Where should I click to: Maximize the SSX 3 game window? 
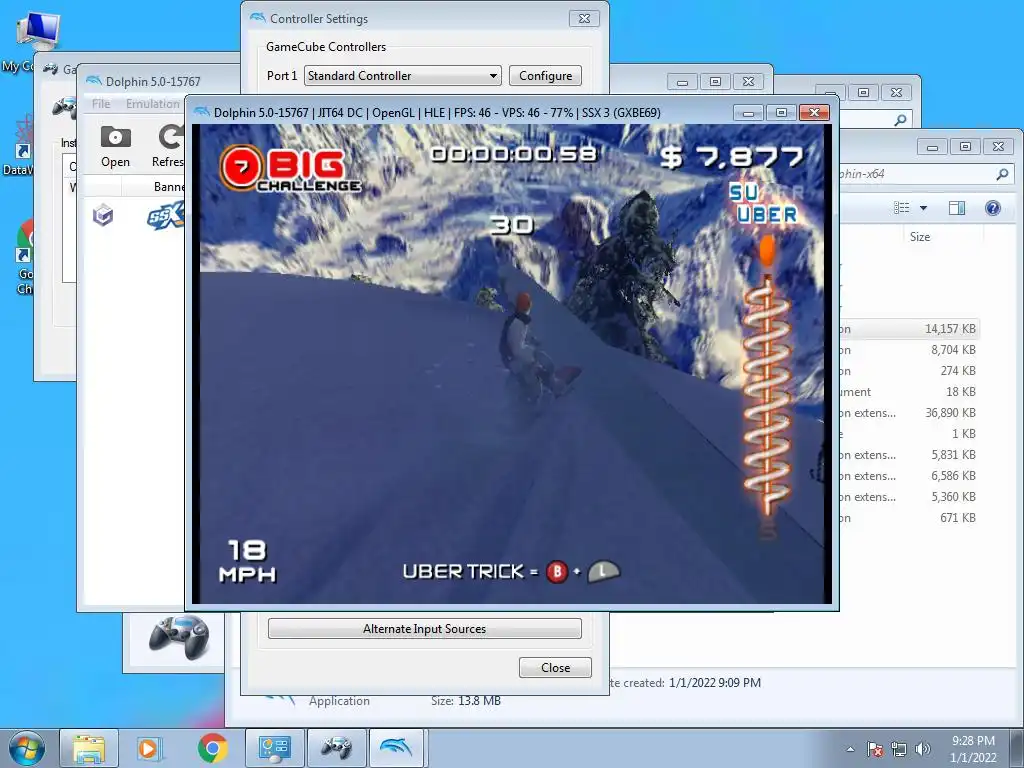coord(781,113)
